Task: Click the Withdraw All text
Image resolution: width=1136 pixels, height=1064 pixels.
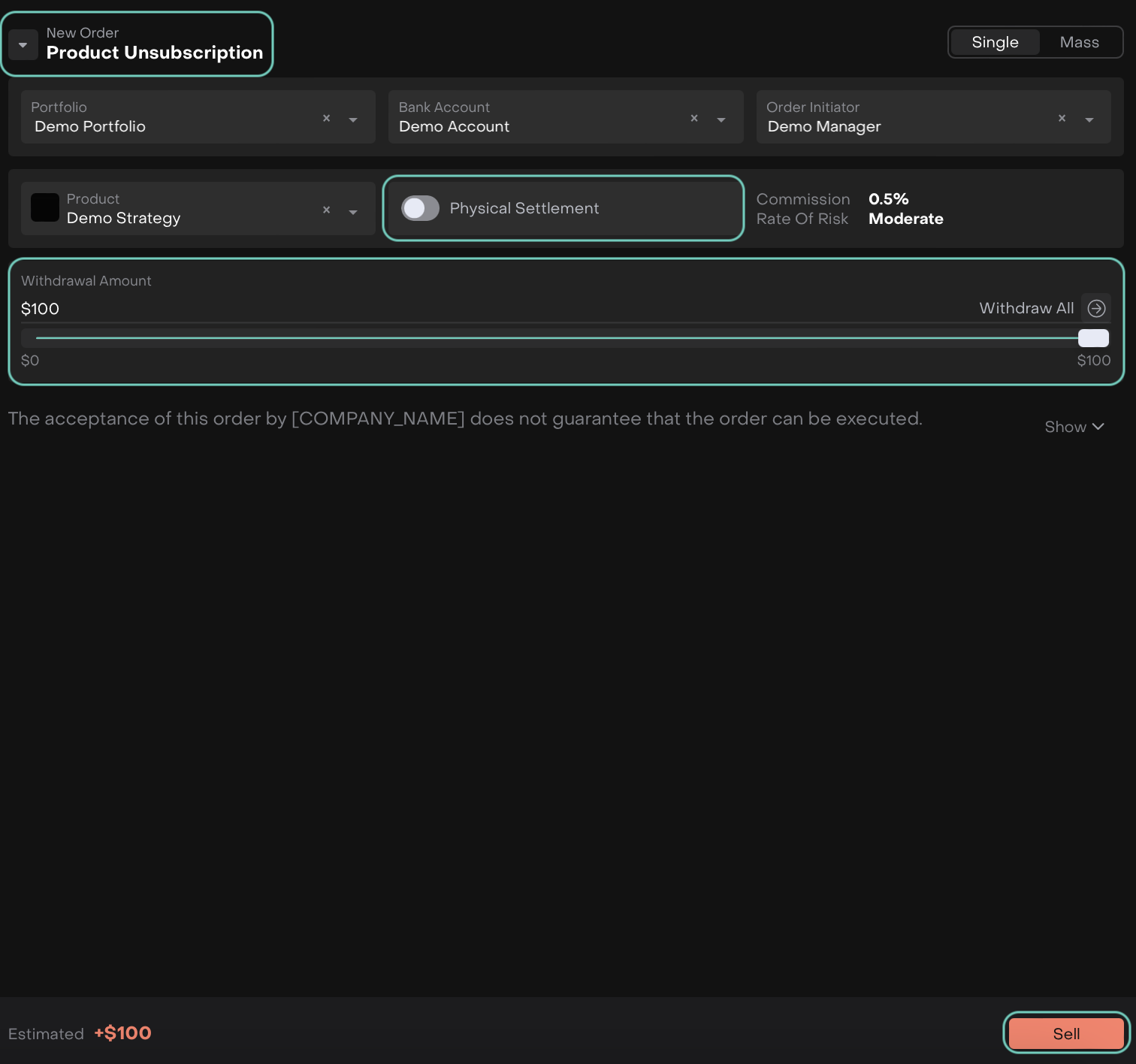Action: pos(1026,308)
